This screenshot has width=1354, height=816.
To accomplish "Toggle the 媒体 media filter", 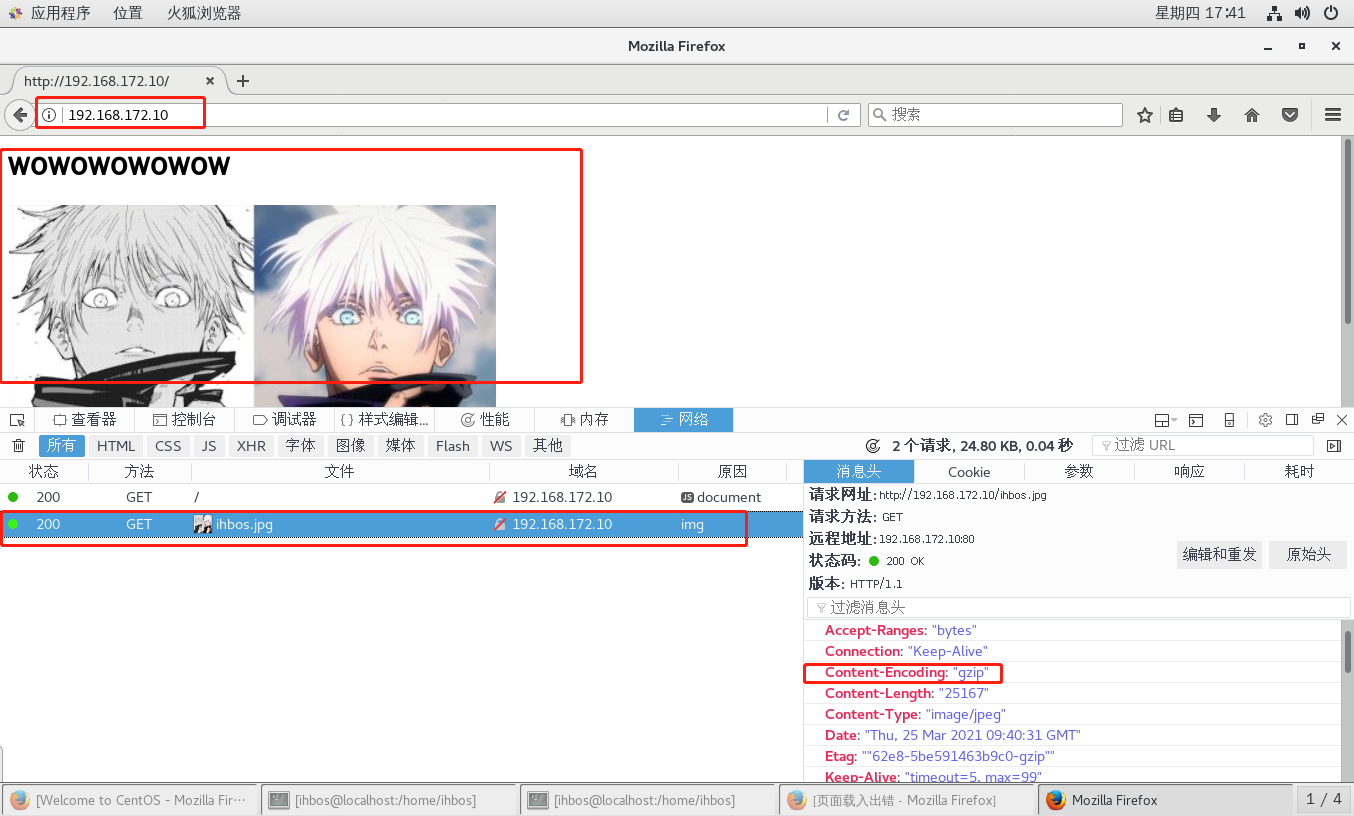I will 401,446.
